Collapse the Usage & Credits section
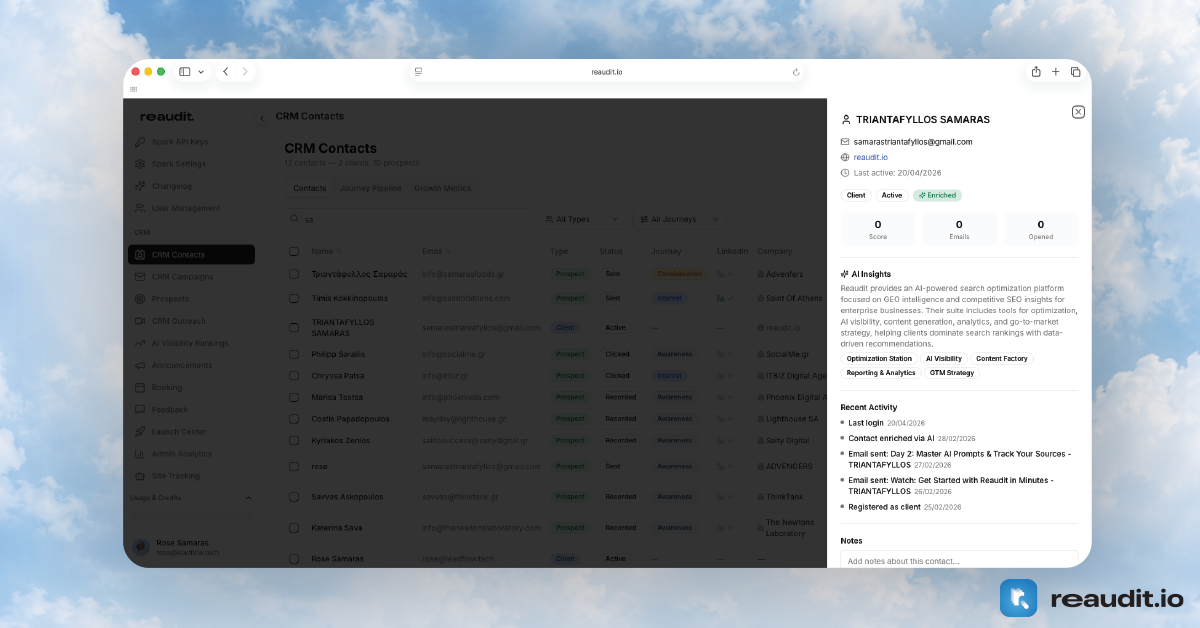 pos(249,498)
